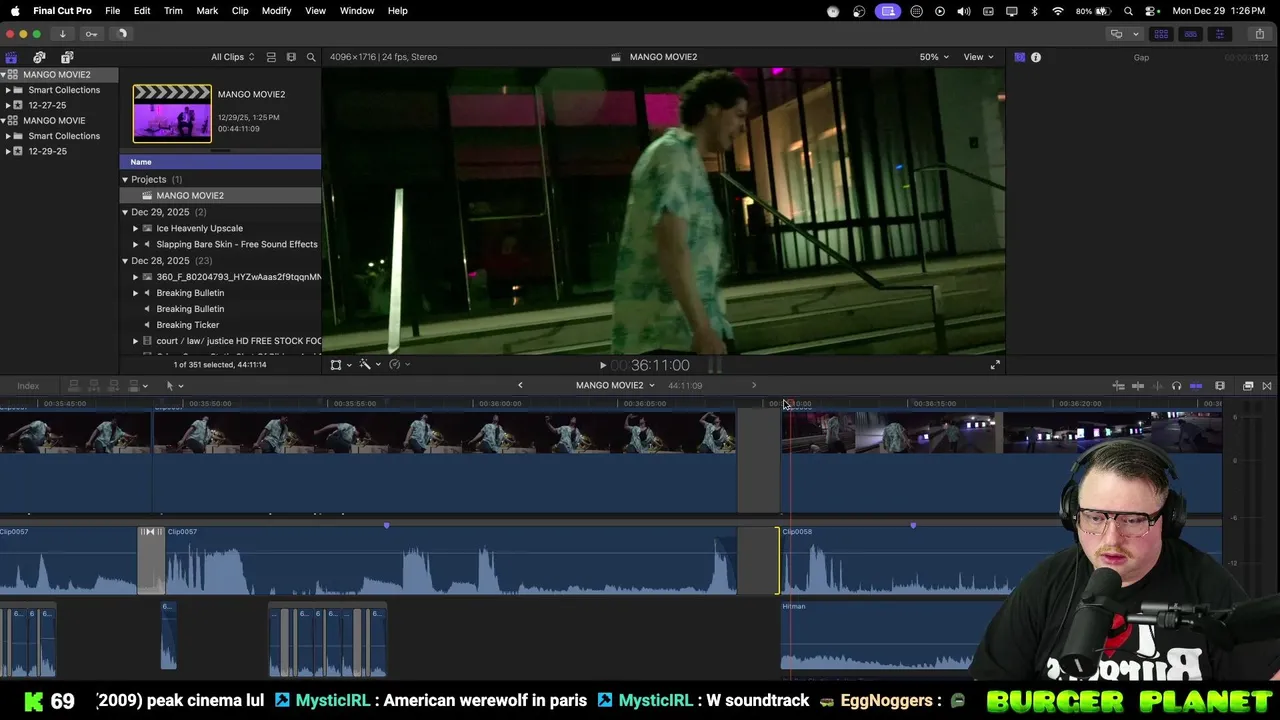Show Background Tasks circular progress button
The height and width of the screenshot is (720, 1280).
(121, 34)
